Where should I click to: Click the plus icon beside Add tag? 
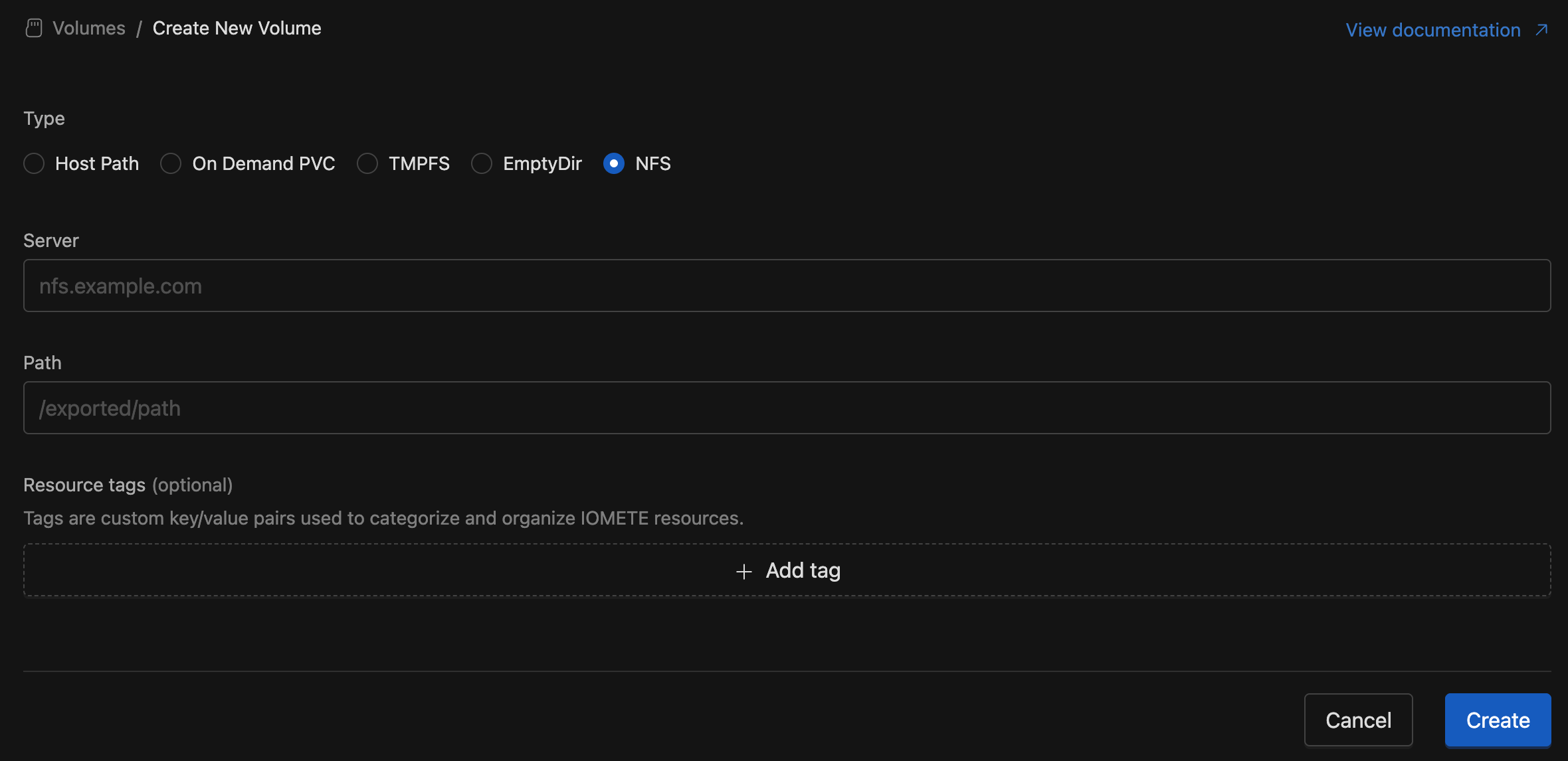pyautogui.click(x=744, y=571)
